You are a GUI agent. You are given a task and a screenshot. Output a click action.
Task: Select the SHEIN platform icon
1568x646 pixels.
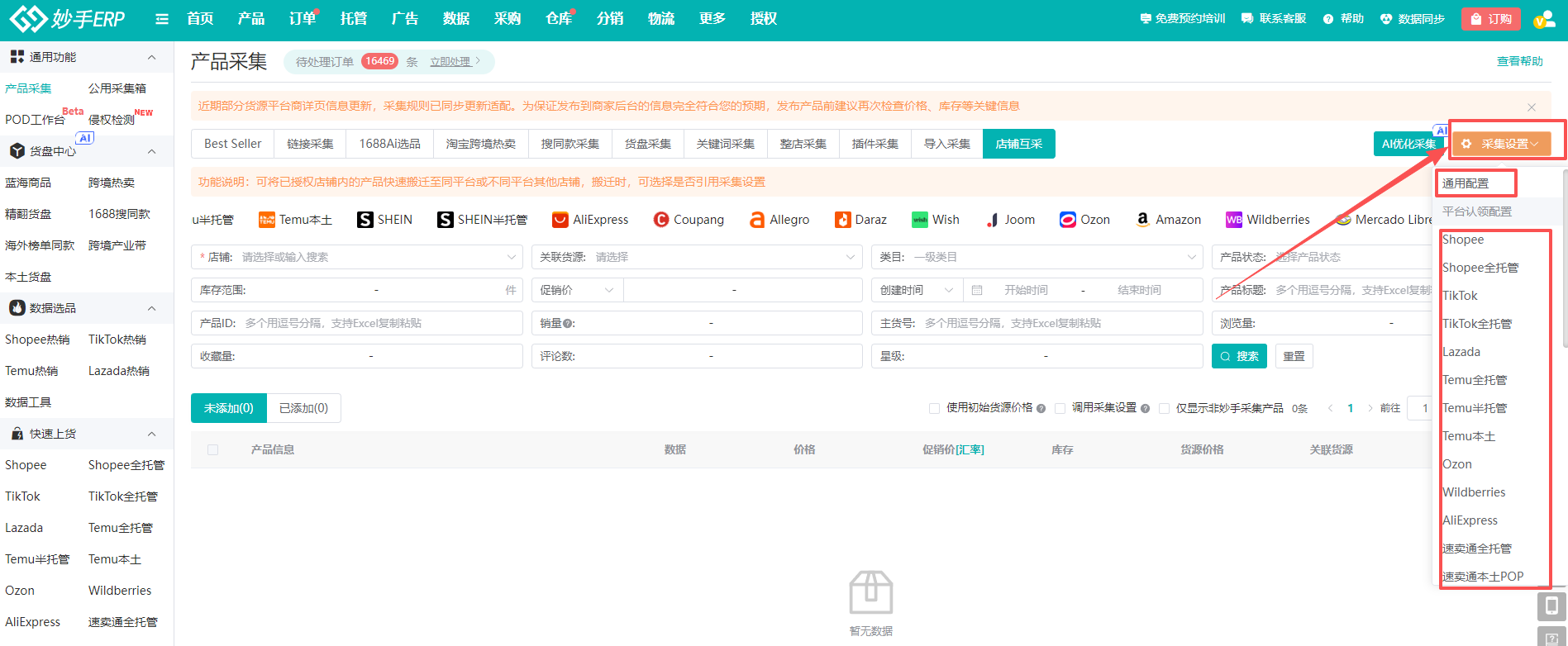coord(365,220)
